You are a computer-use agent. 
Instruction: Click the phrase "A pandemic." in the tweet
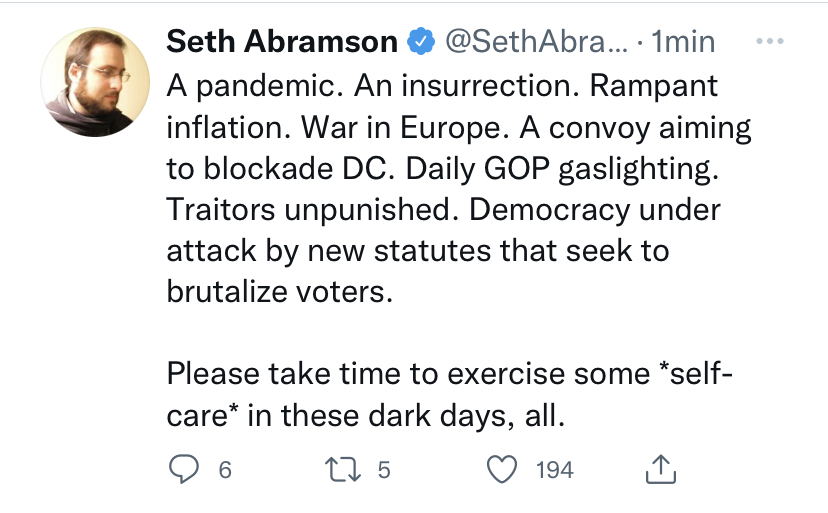241,86
